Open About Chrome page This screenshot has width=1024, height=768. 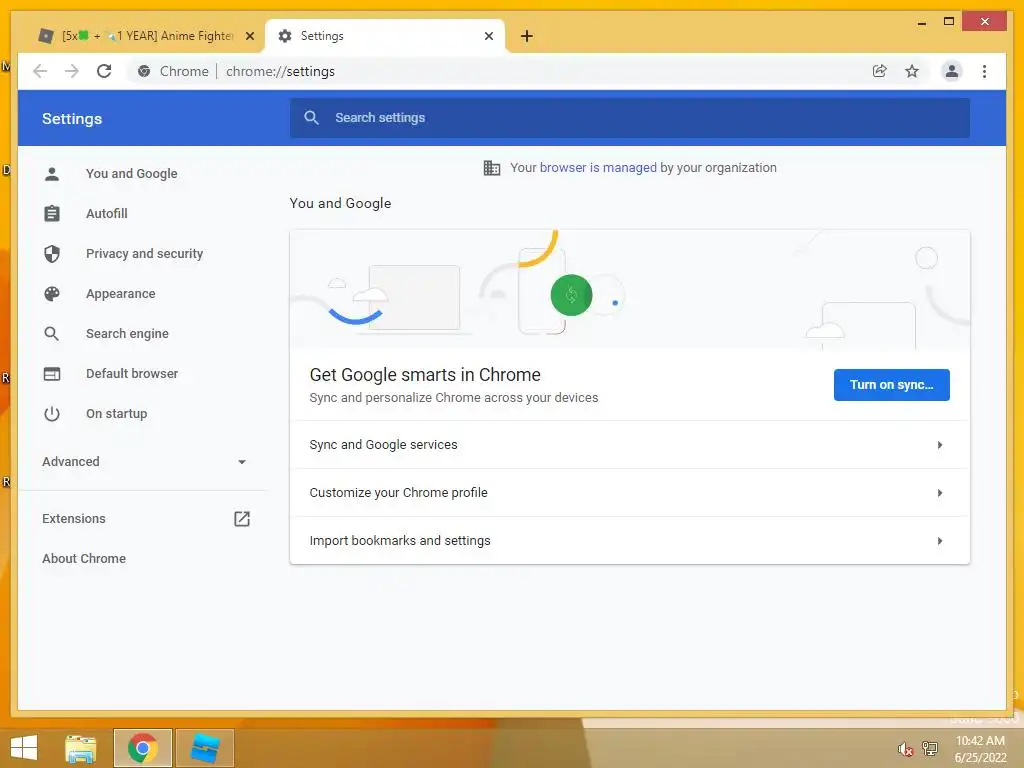(84, 558)
